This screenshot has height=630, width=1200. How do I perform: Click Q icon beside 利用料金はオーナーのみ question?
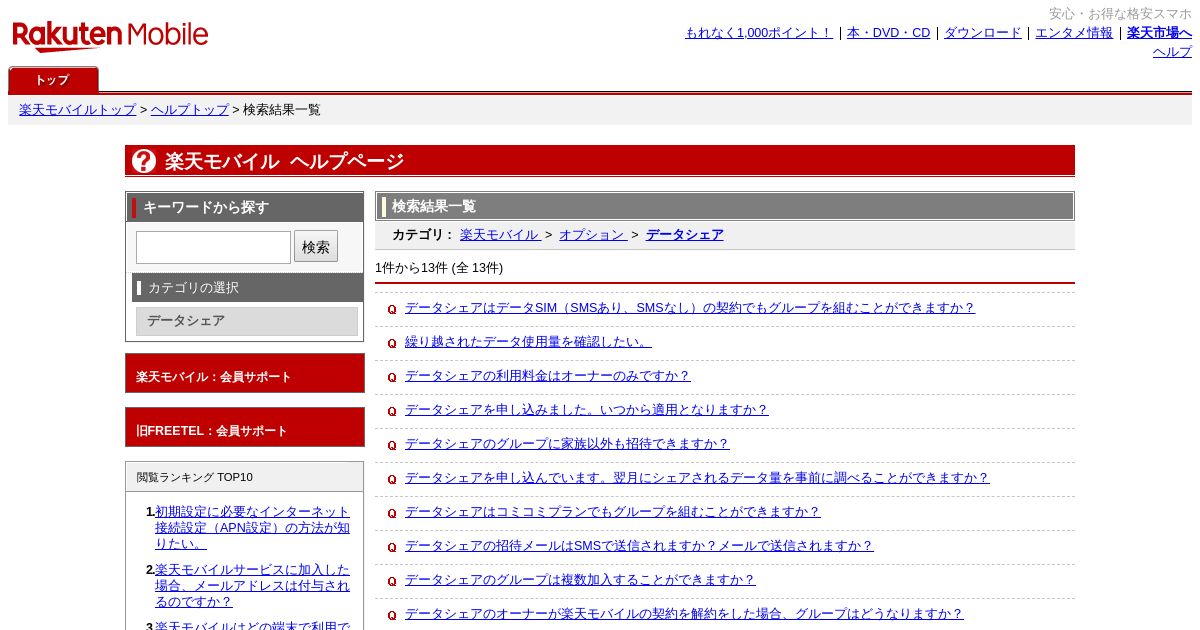point(392,377)
